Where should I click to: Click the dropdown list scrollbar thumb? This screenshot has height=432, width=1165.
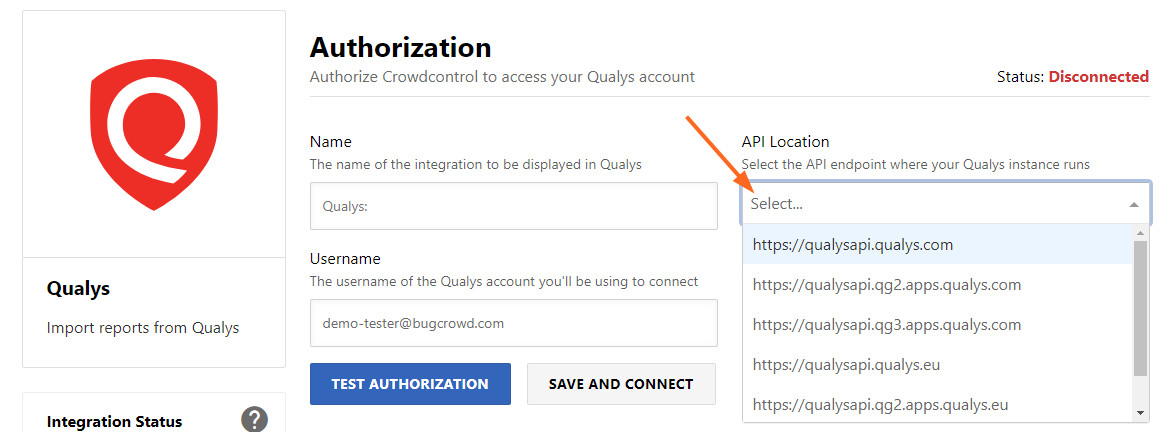tap(1140, 308)
